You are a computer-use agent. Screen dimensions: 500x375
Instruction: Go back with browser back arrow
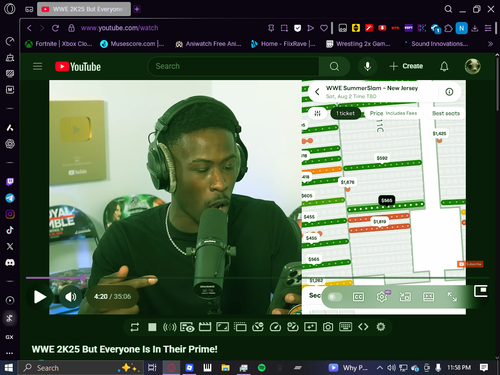tap(29, 28)
